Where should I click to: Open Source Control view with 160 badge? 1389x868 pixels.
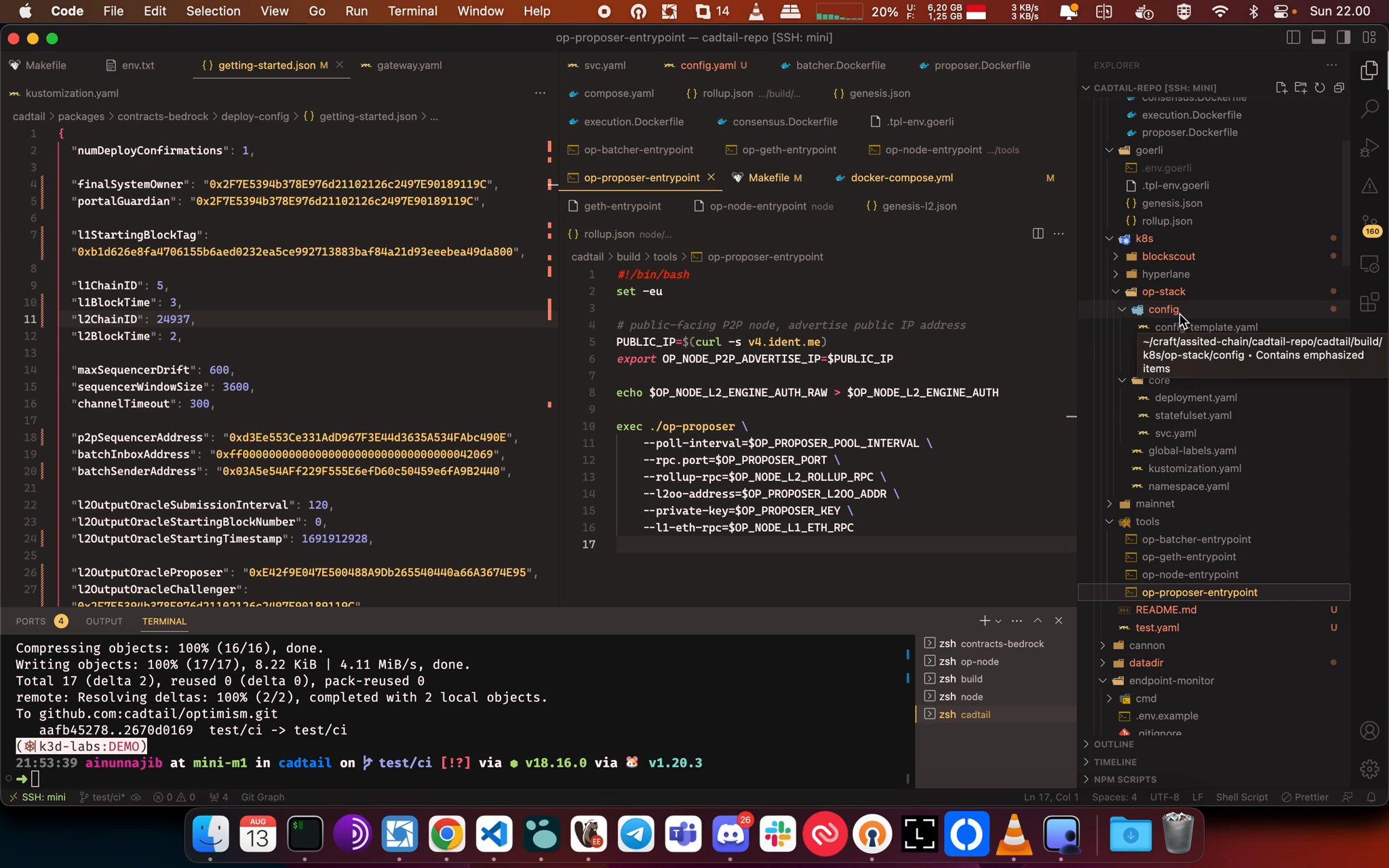pos(1369,224)
